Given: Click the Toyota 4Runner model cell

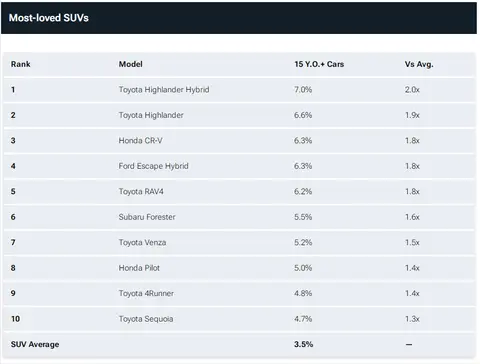Looking at the screenshot, I should click(146, 293).
